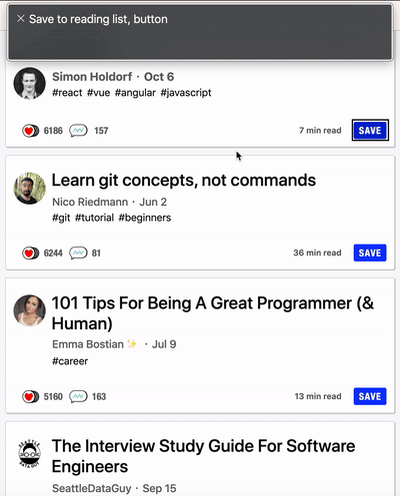The height and width of the screenshot is (496, 400).
Task: Click heart icon with 6186 reactions
Action: coord(30,131)
